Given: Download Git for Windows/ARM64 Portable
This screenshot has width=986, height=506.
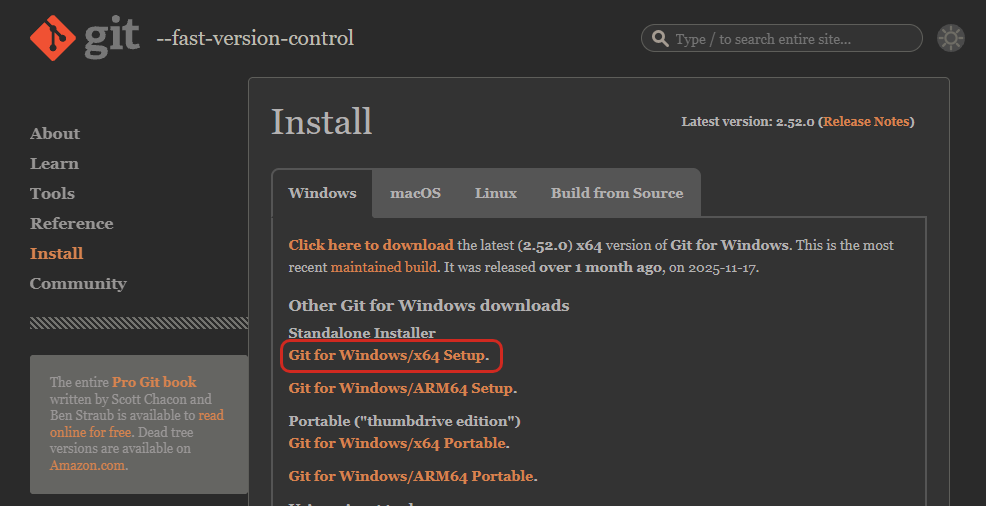Looking at the screenshot, I should (411, 476).
